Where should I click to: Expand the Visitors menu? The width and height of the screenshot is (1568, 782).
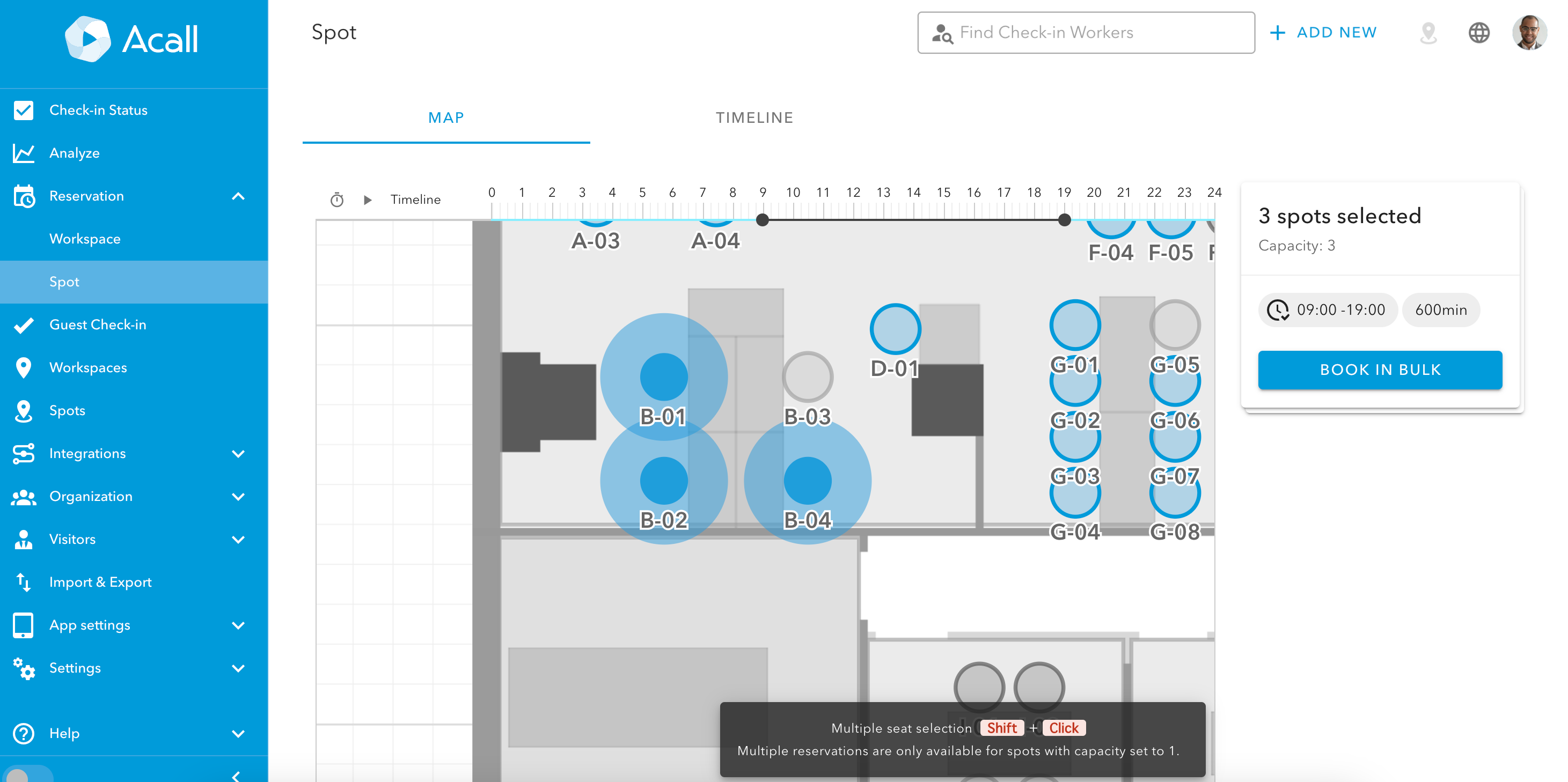pos(239,539)
